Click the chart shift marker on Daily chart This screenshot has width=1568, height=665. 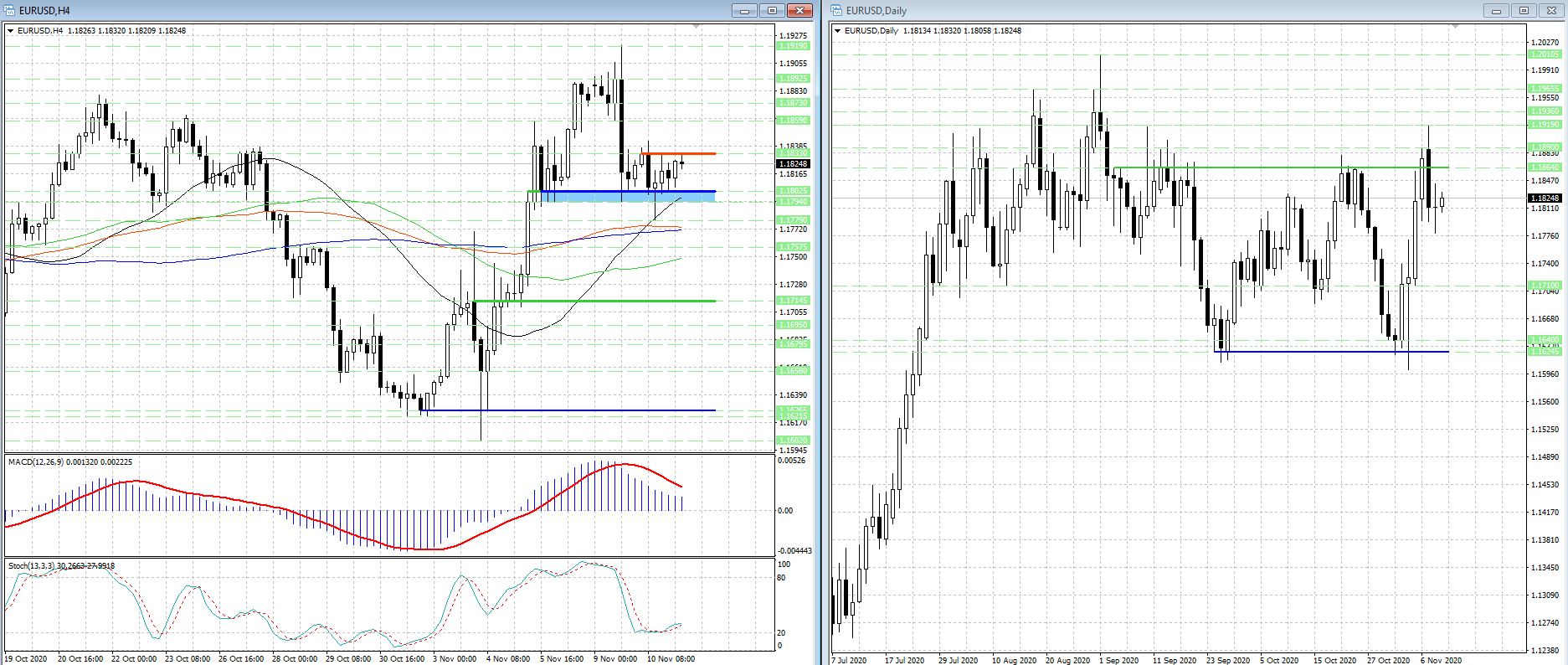tap(1455, 28)
